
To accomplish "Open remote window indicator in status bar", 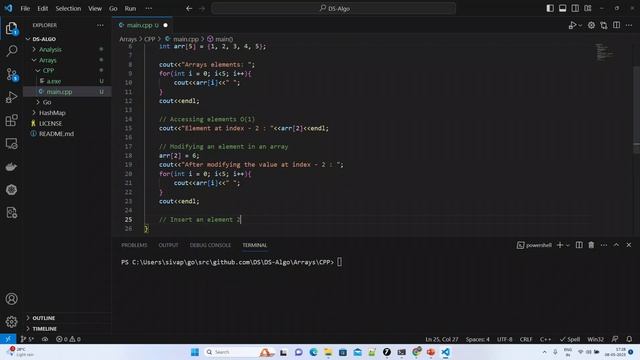I will coord(8,339).
